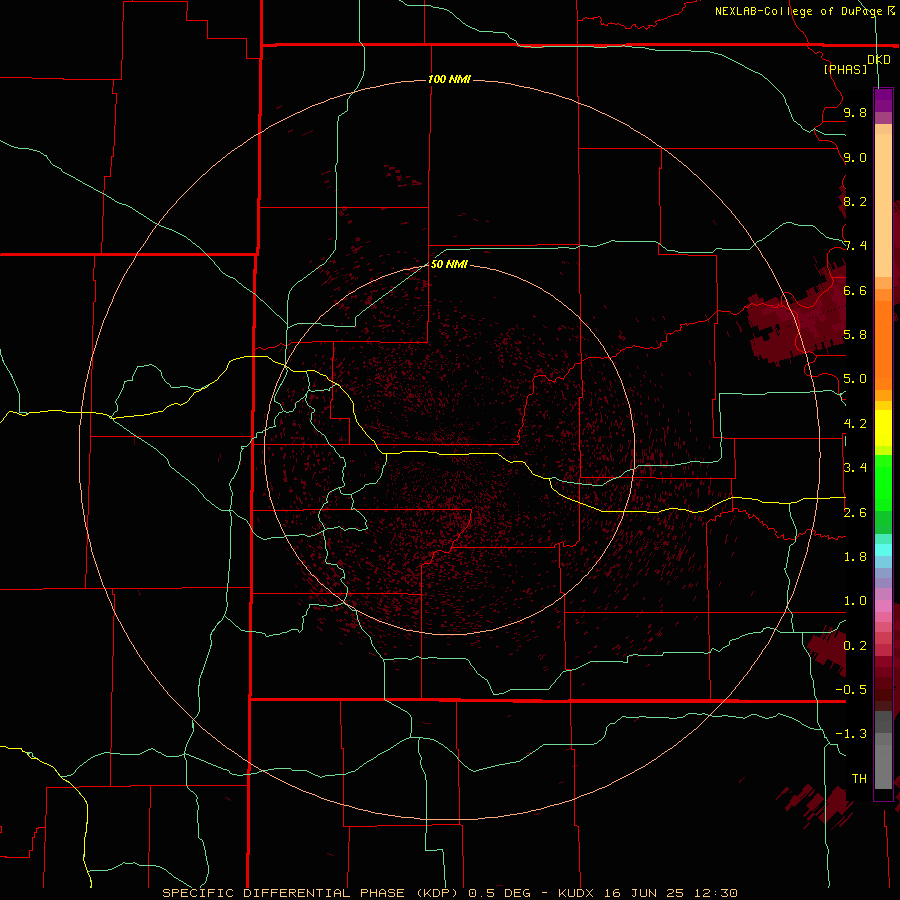Viewport: 900px width, 900px height.
Task: Select the '100 NMI' range ring label
Action: (x=449, y=79)
